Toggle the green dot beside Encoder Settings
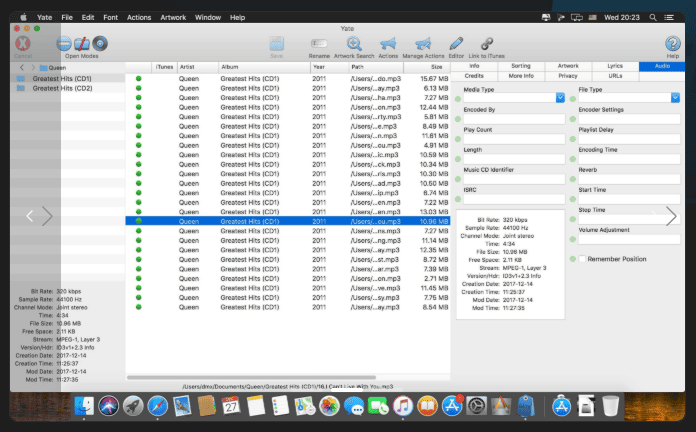The width and height of the screenshot is (696, 432). [x=573, y=119]
